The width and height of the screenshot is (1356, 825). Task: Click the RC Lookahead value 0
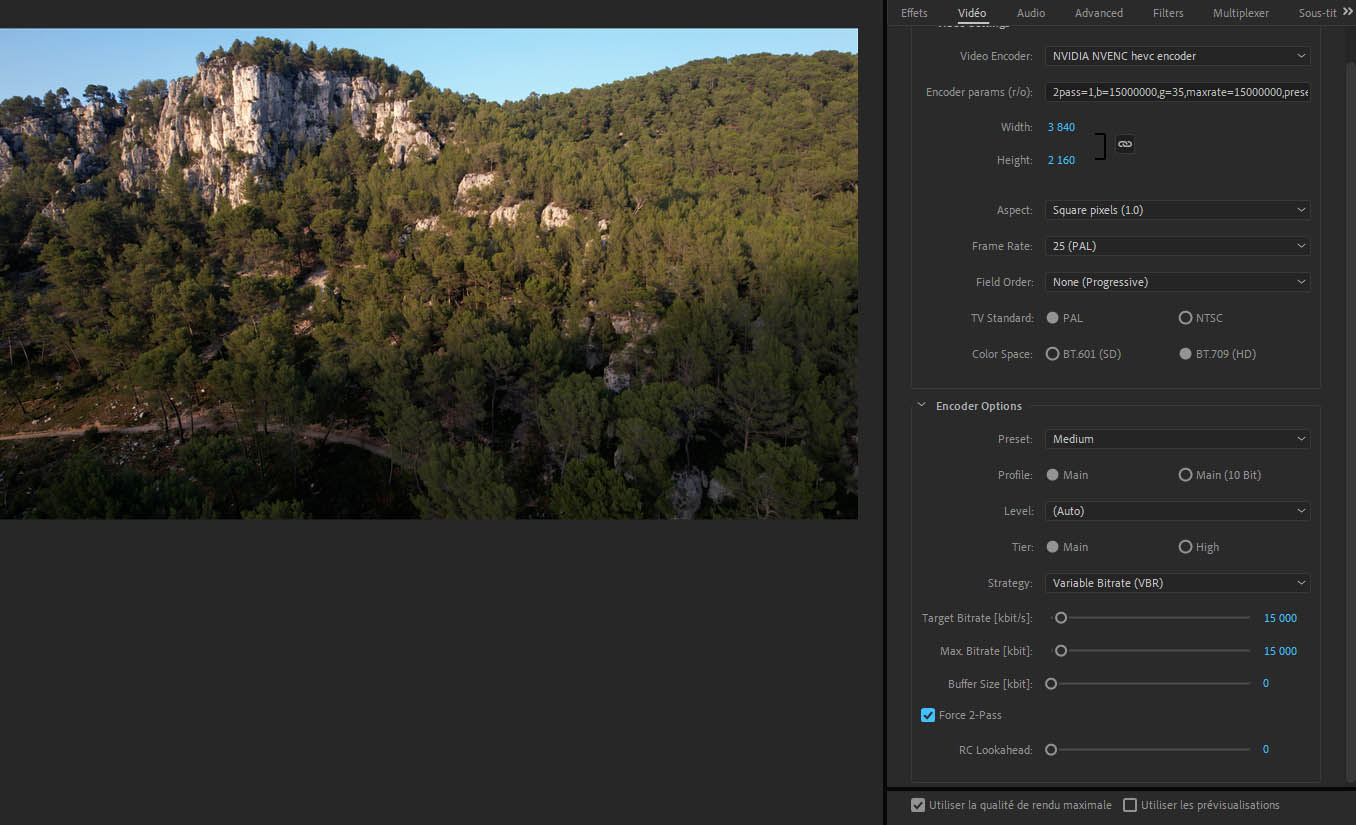[1266, 750]
